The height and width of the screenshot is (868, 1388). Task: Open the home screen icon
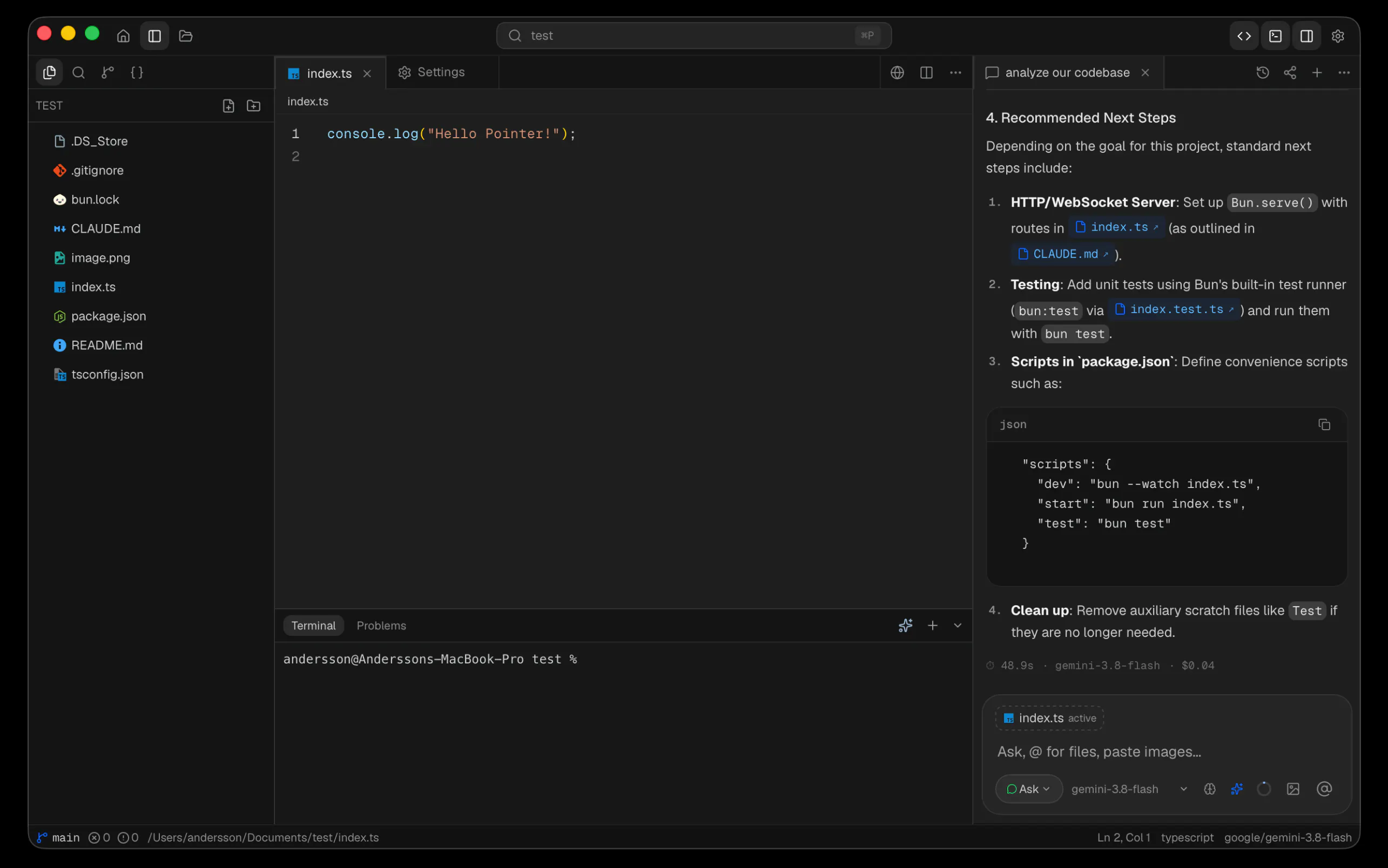123,36
